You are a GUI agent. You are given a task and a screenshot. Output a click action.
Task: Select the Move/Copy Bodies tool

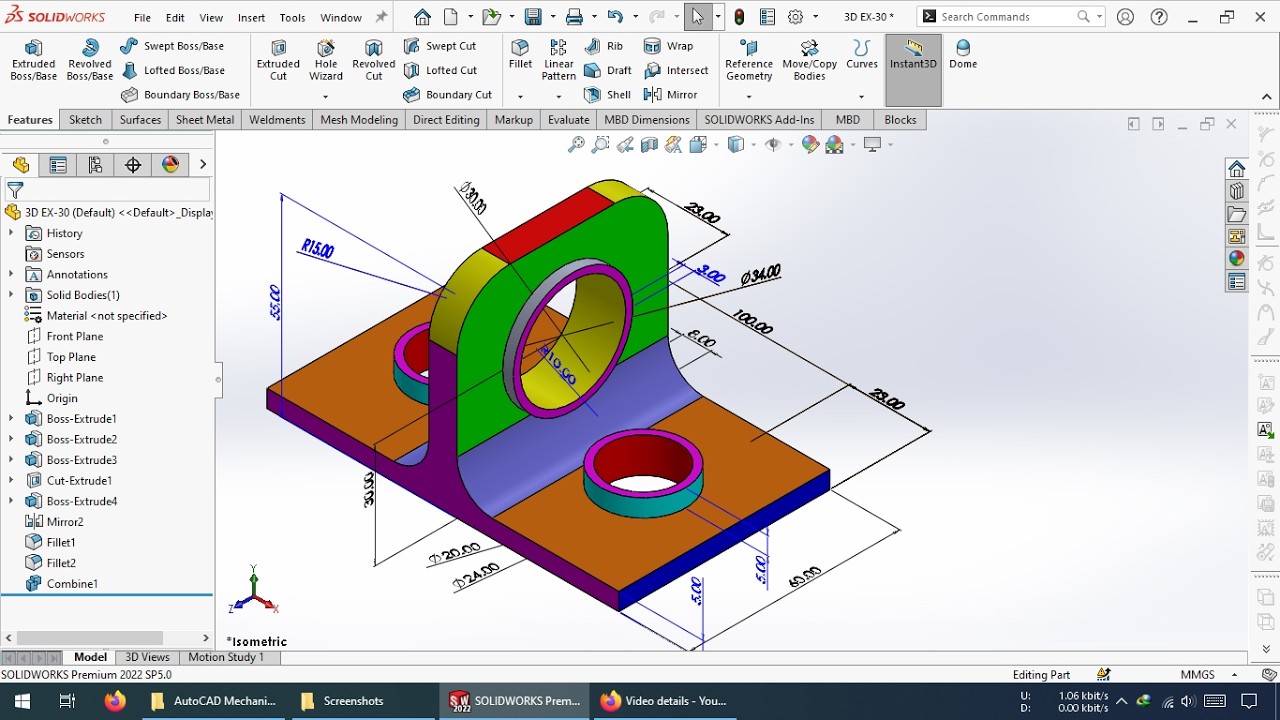pyautogui.click(x=809, y=60)
